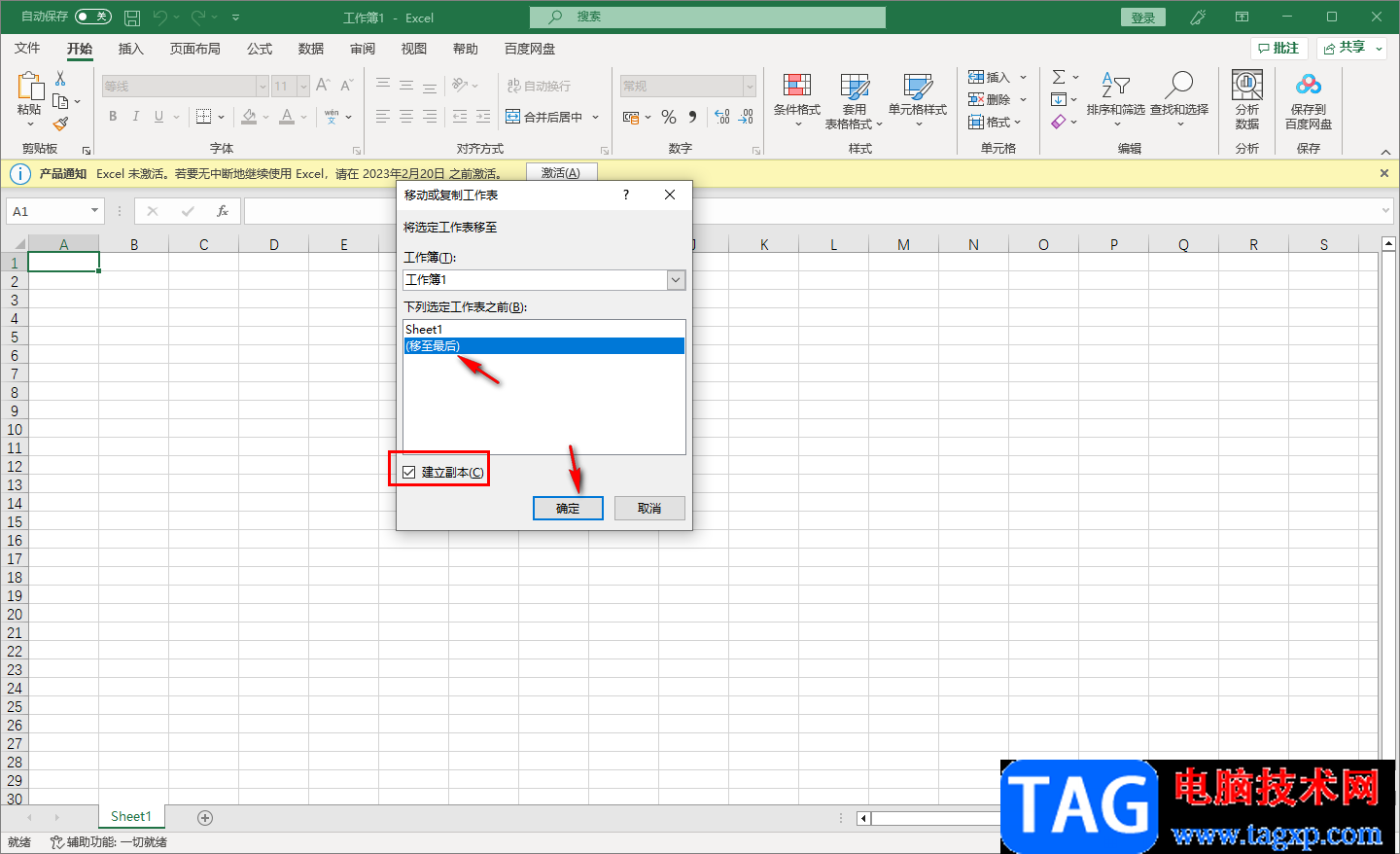The width and height of the screenshot is (1400, 854).
Task: Click the Decrease Decimal icon
Action: point(746,117)
